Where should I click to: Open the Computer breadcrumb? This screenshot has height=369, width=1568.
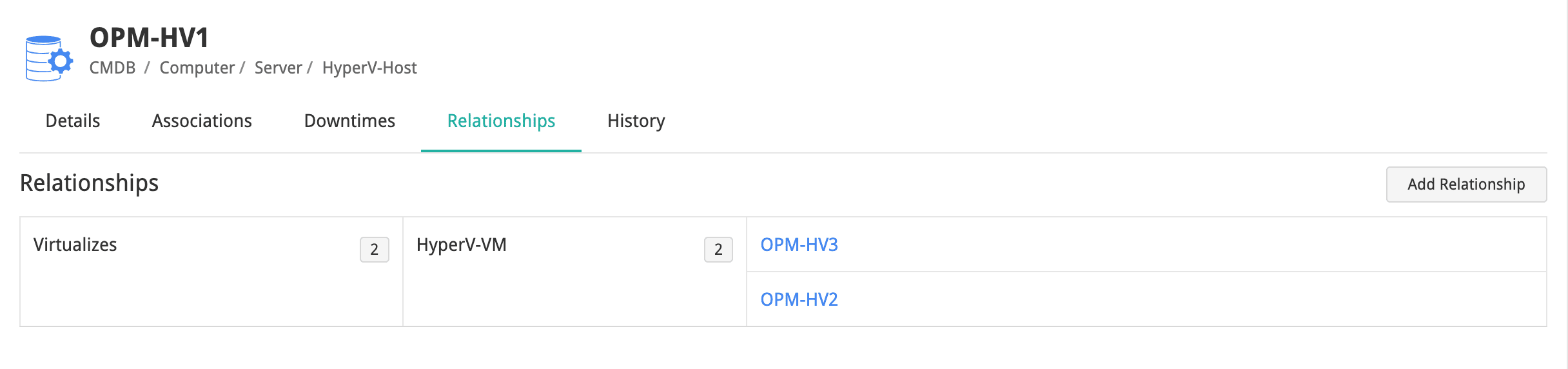(x=197, y=68)
